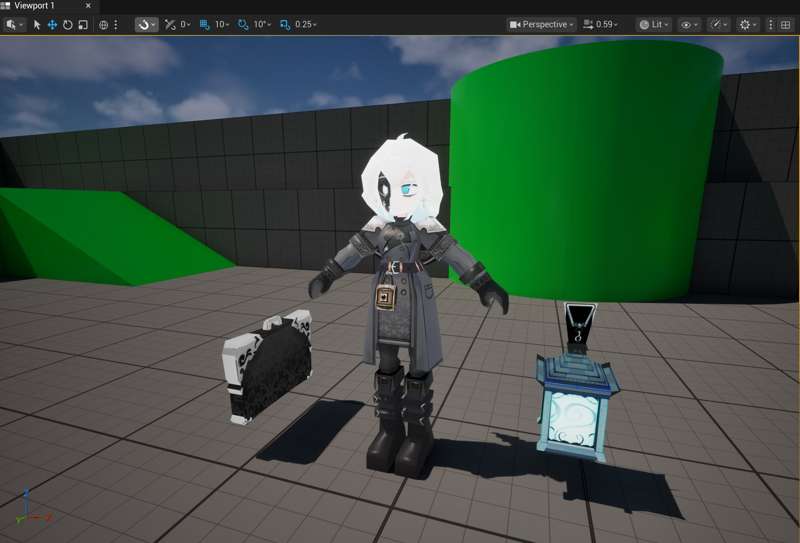The image size is (800, 543).
Task: Open the selection mode dropdown button
Action: coord(14,24)
